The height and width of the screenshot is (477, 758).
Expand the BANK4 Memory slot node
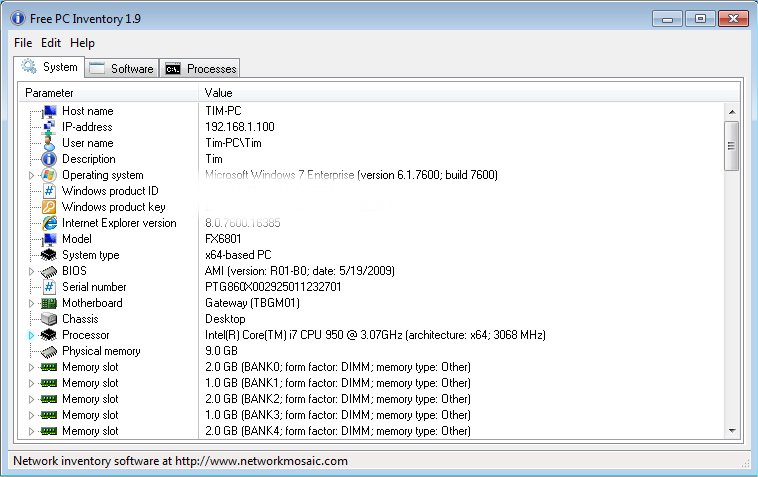31,431
